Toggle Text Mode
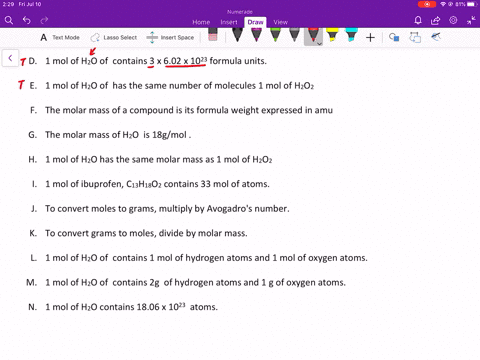The image size is (480, 360). click(x=60, y=37)
